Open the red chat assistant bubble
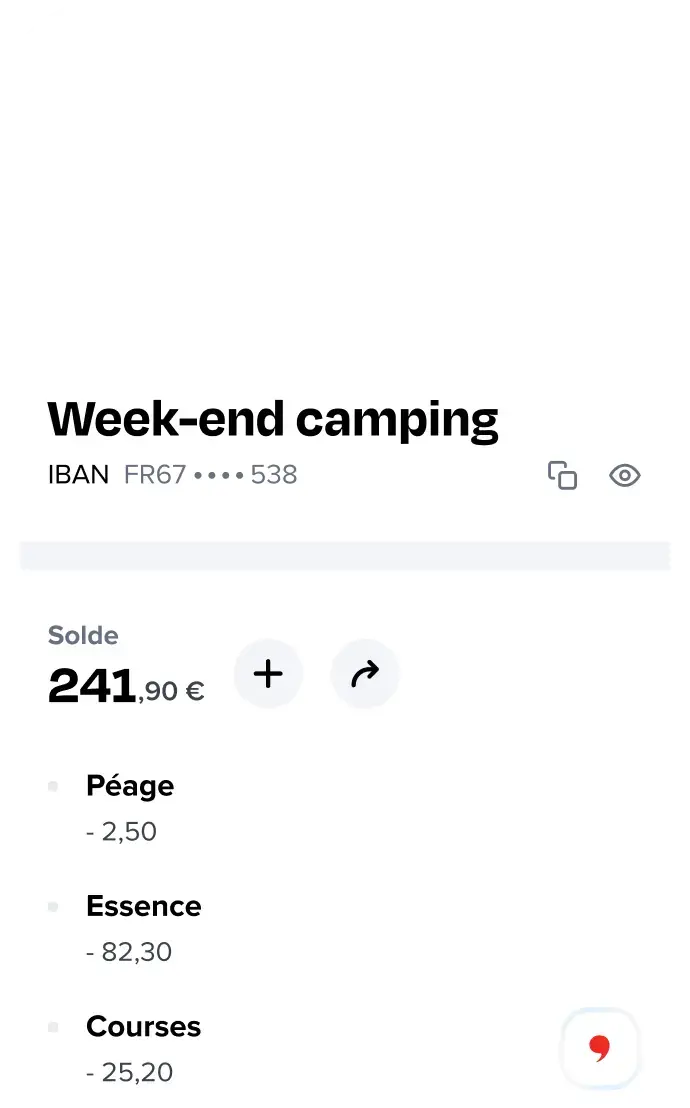This screenshot has width=690, height=1108. click(x=600, y=1048)
